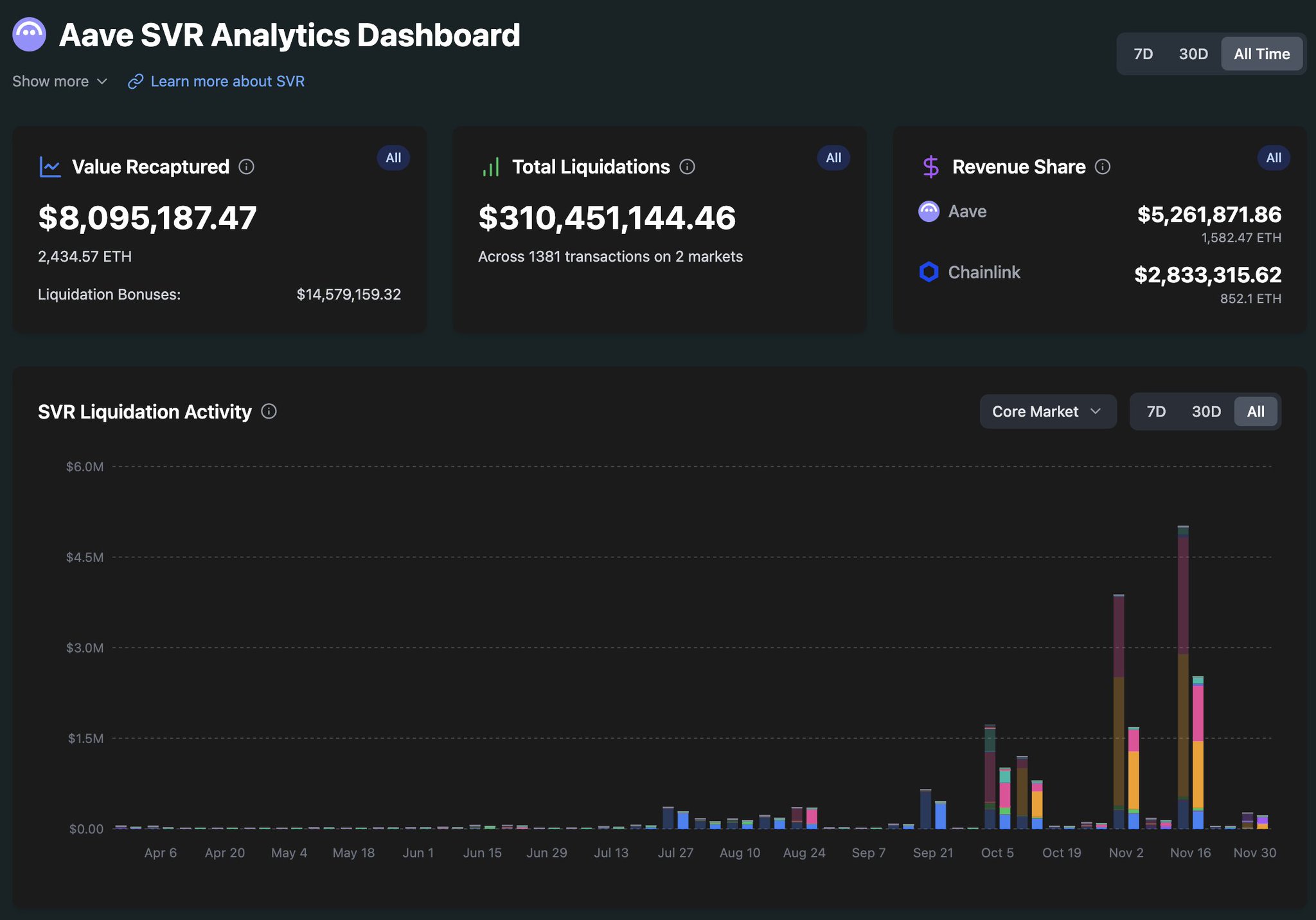Set liquidation chart range to 30D
This screenshot has height=920, width=1316.
(1206, 411)
